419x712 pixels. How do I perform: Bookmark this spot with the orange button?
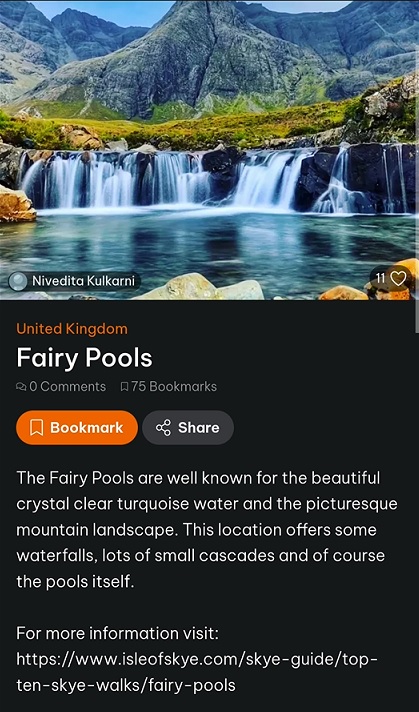(77, 428)
